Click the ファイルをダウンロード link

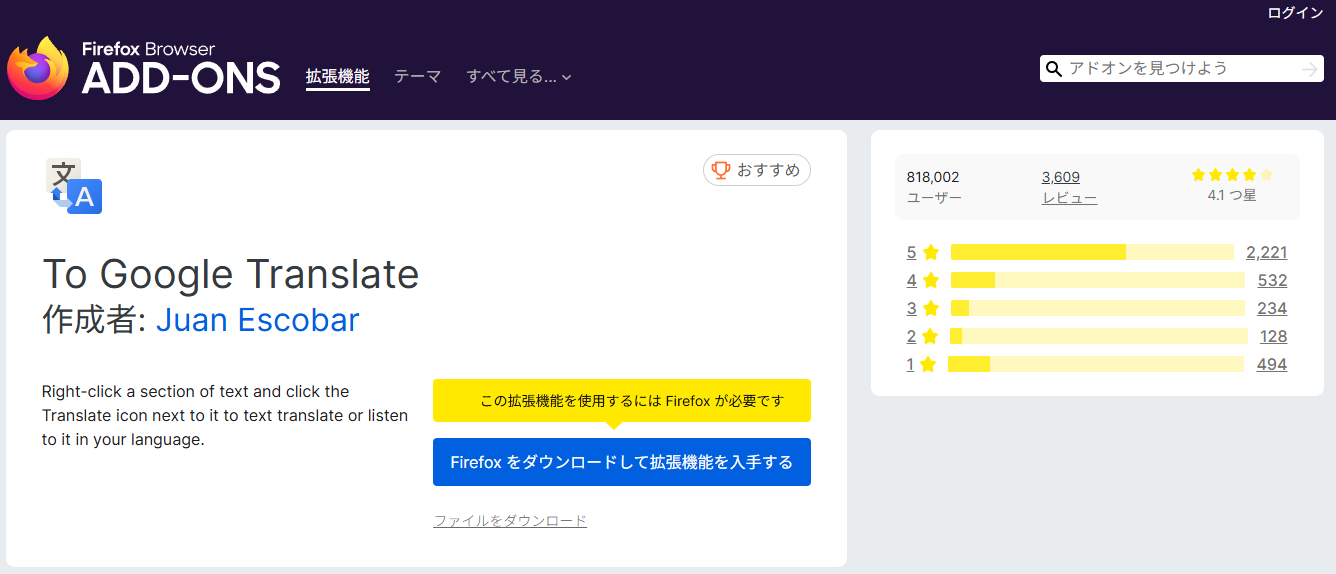[x=510, y=521]
